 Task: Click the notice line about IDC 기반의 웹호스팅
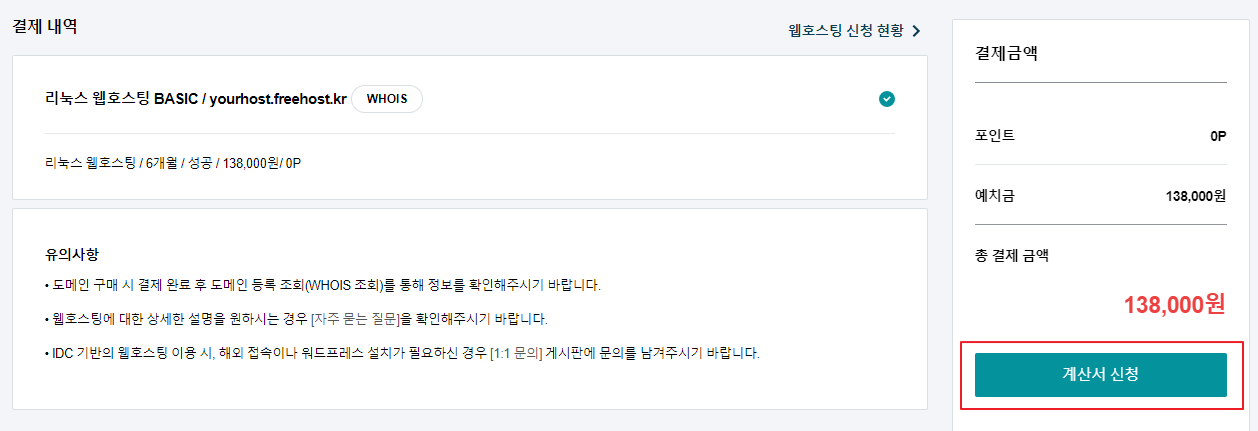[x=402, y=354]
